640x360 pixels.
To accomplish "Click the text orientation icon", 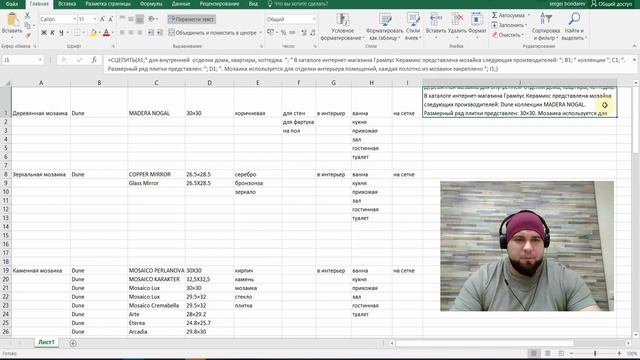I will [151, 19].
